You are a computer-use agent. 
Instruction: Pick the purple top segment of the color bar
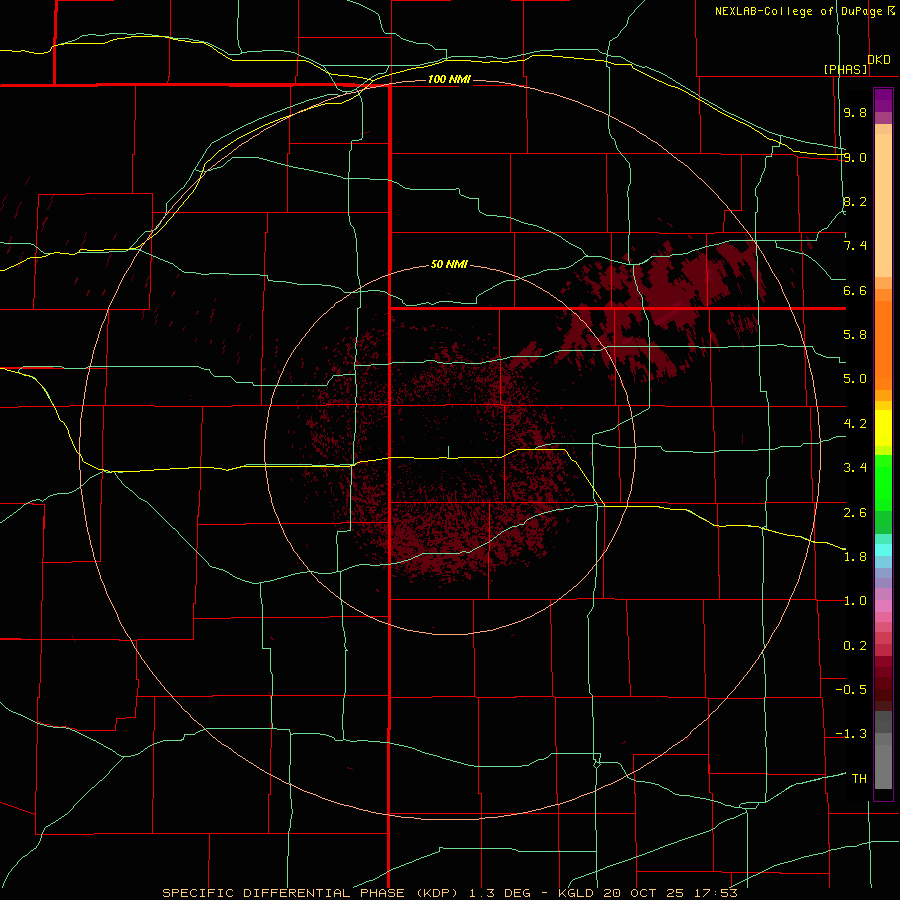(883, 100)
